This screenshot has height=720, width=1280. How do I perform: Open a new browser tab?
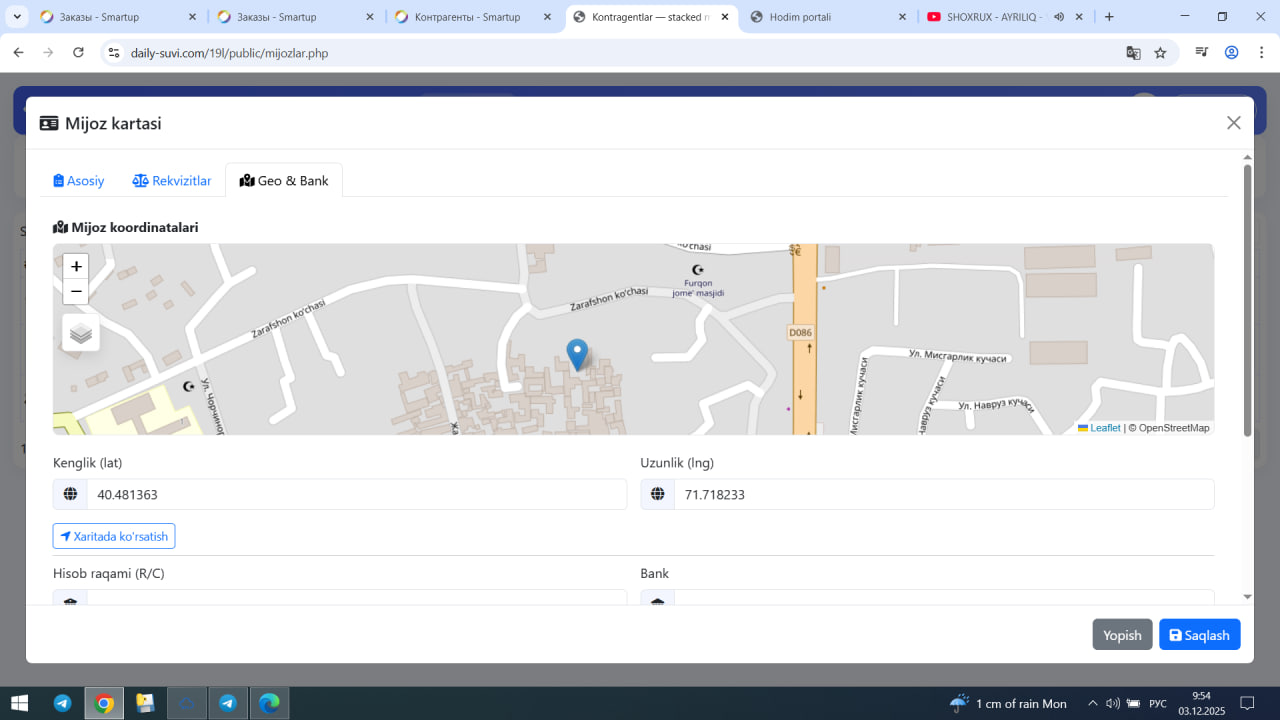(1109, 17)
